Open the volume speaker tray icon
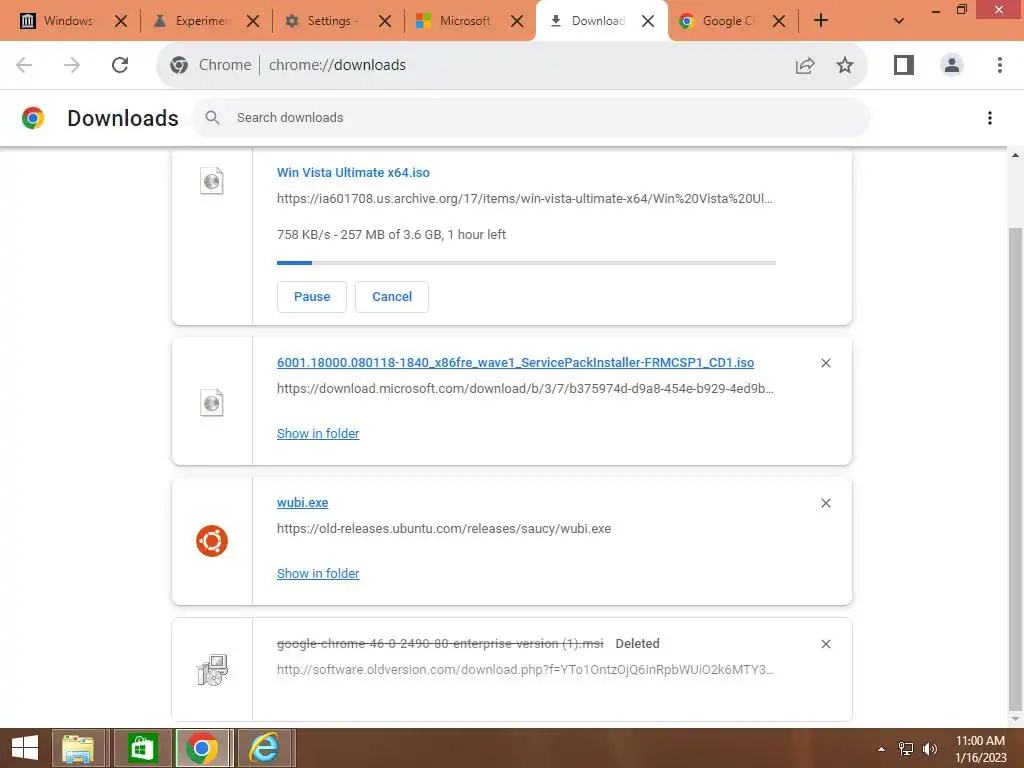Viewport: 1024px width, 768px height. pyautogui.click(x=929, y=749)
